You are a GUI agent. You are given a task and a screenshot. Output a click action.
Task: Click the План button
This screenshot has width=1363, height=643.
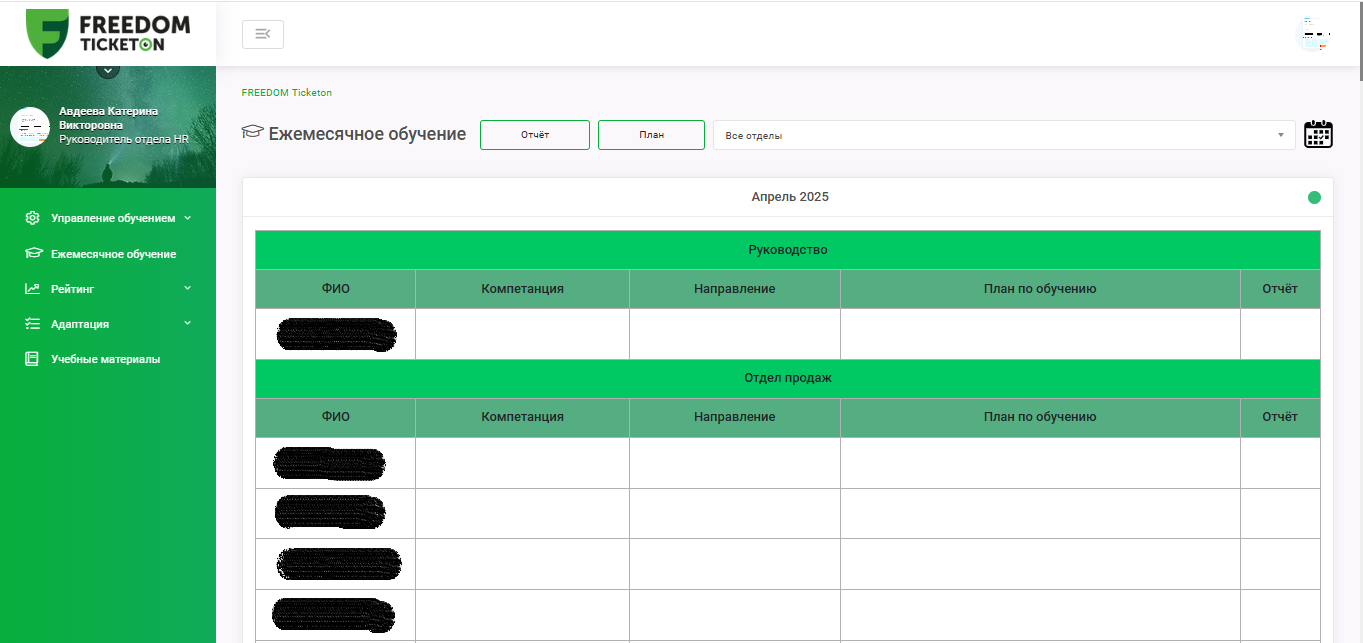click(x=651, y=135)
